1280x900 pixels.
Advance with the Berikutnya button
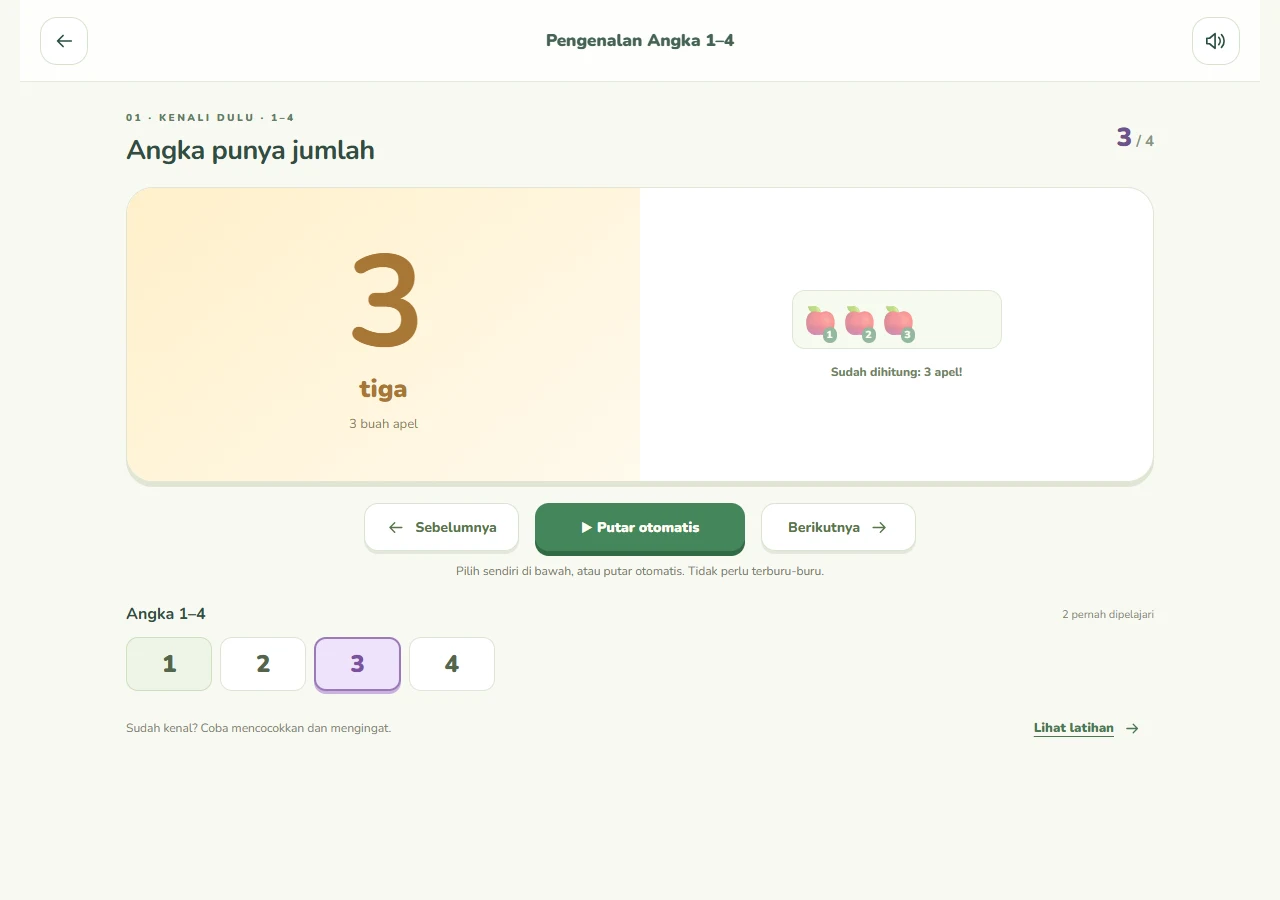(x=838, y=527)
